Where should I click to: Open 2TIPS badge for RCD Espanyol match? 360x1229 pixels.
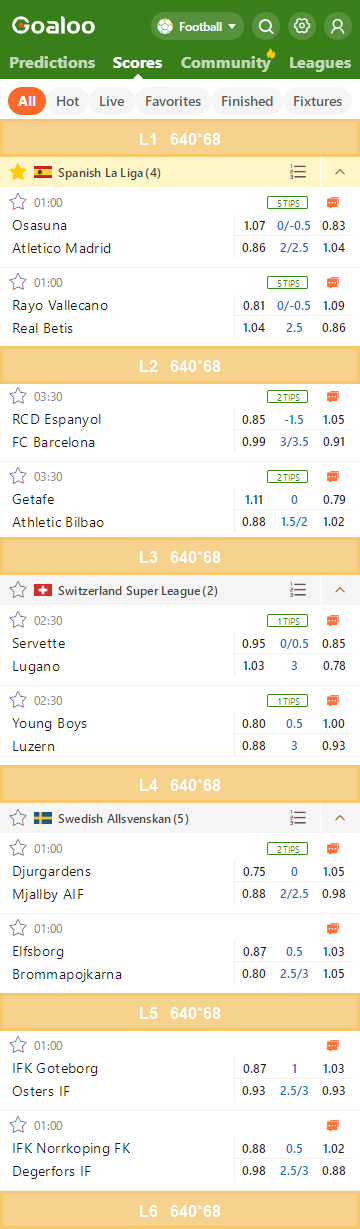pos(287,396)
